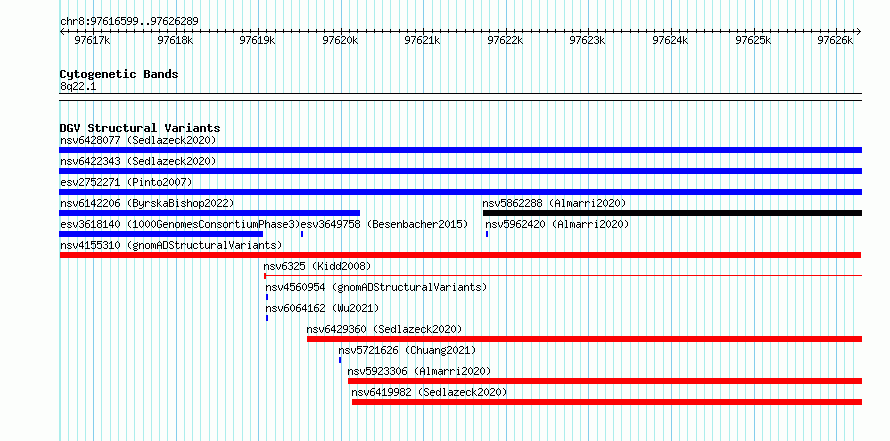Click the 97623k ruler tick label

pos(588,40)
